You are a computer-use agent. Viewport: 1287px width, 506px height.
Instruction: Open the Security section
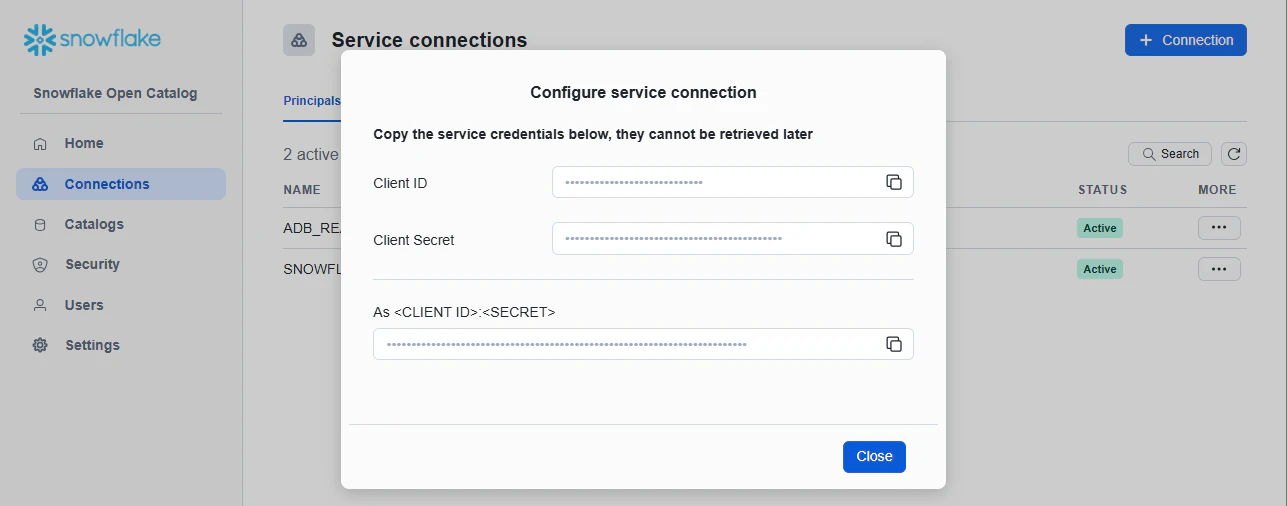92,264
